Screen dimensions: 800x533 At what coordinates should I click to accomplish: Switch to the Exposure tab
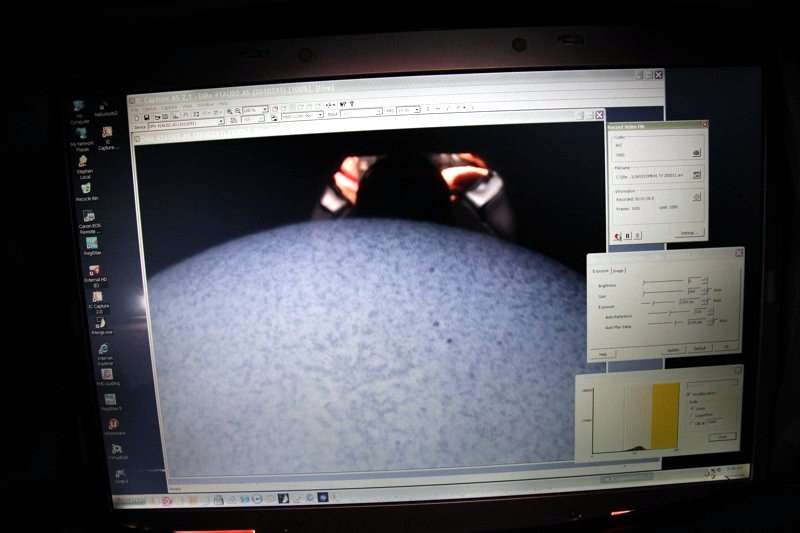click(600, 271)
